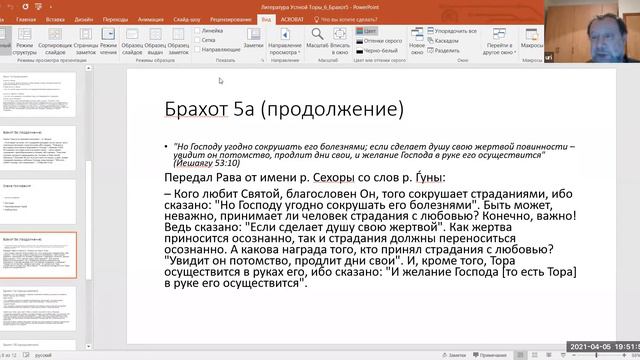Open the Handout Master (Образец выдач)

point(155,42)
